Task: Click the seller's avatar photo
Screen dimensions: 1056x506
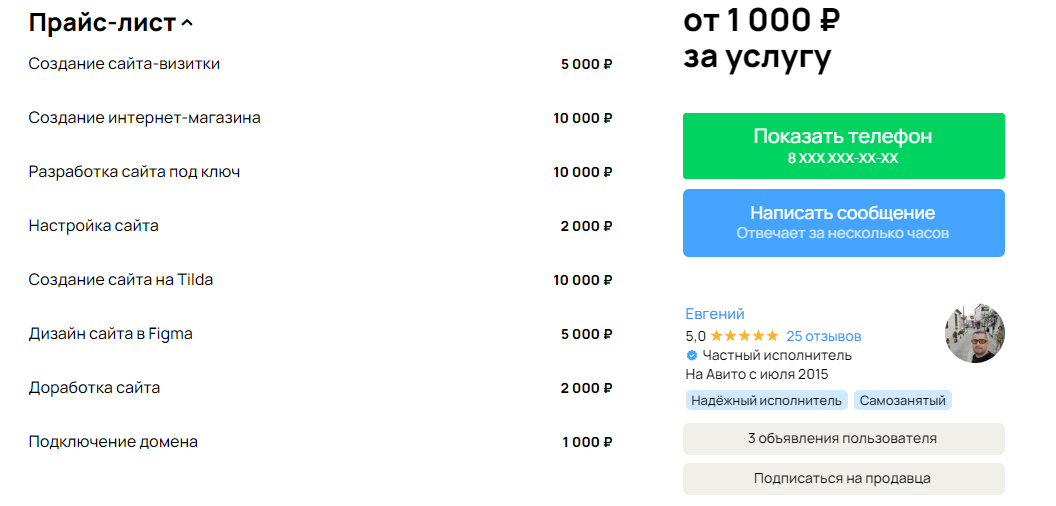Action: pyautogui.click(x=975, y=333)
